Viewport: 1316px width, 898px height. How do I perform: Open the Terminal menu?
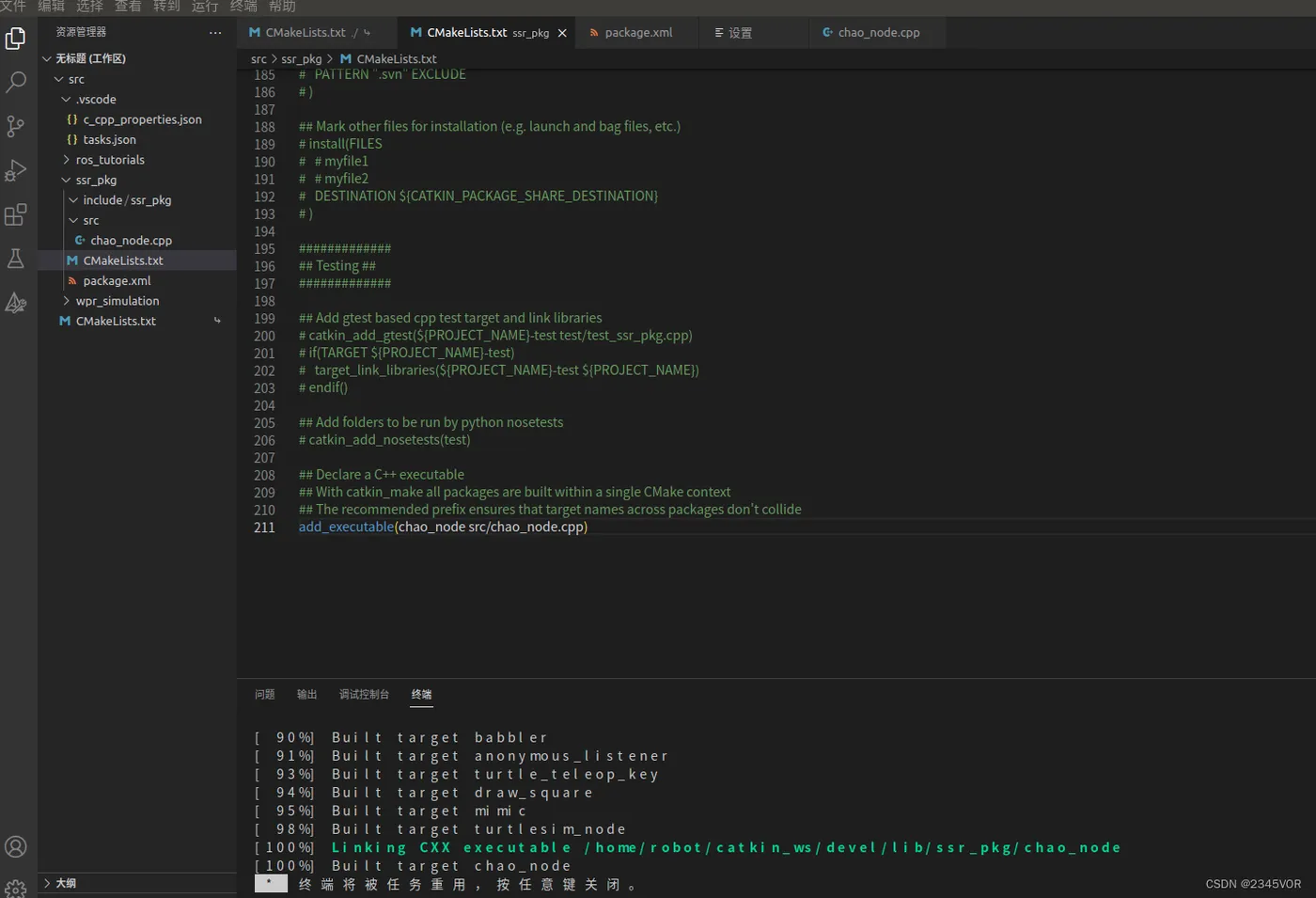click(x=243, y=6)
